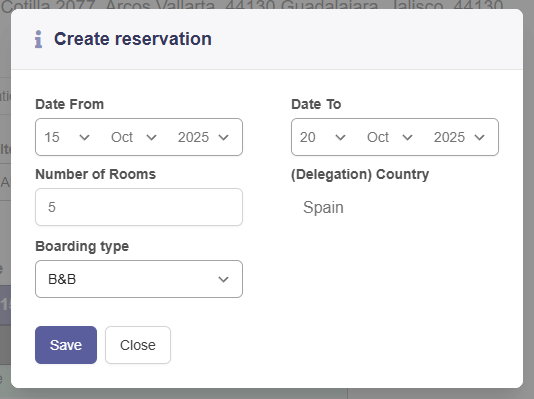Save the reservation
This screenshot has height=399, width=534.
click(66, 345)
